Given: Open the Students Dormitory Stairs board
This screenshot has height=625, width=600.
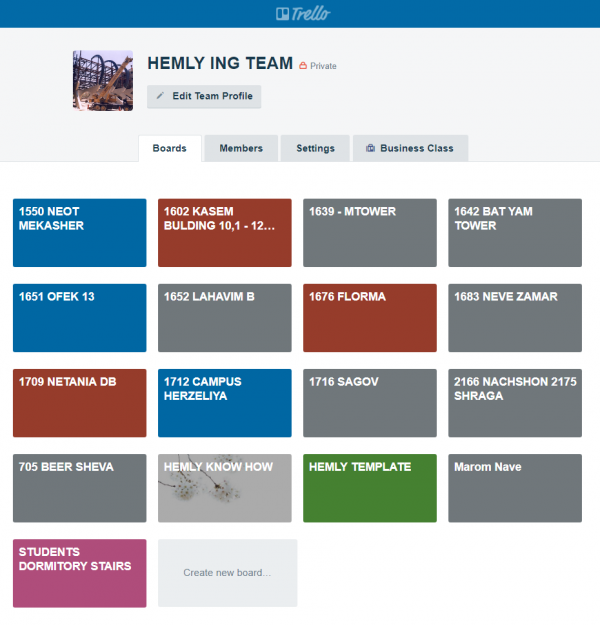Looking at the screenshot, I should (80, 573).
